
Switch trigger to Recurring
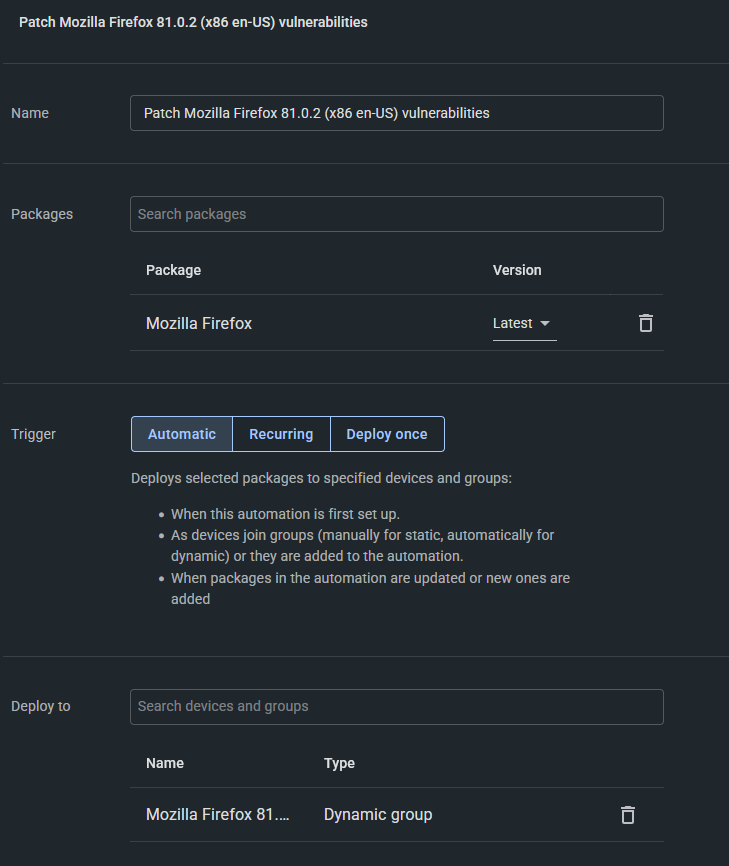tap(281, 434)
